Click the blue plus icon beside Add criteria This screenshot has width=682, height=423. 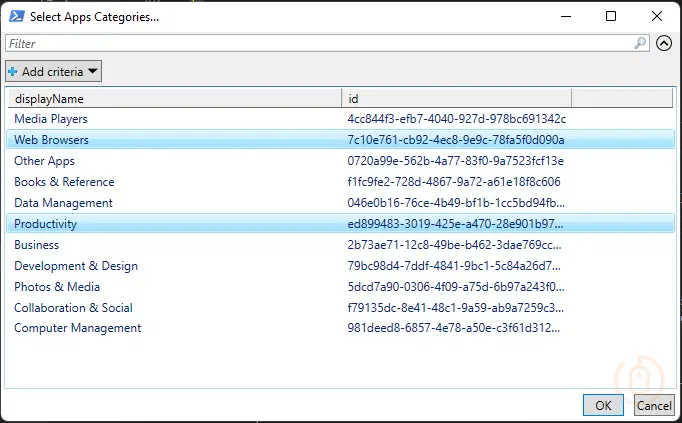pos(13,71)
